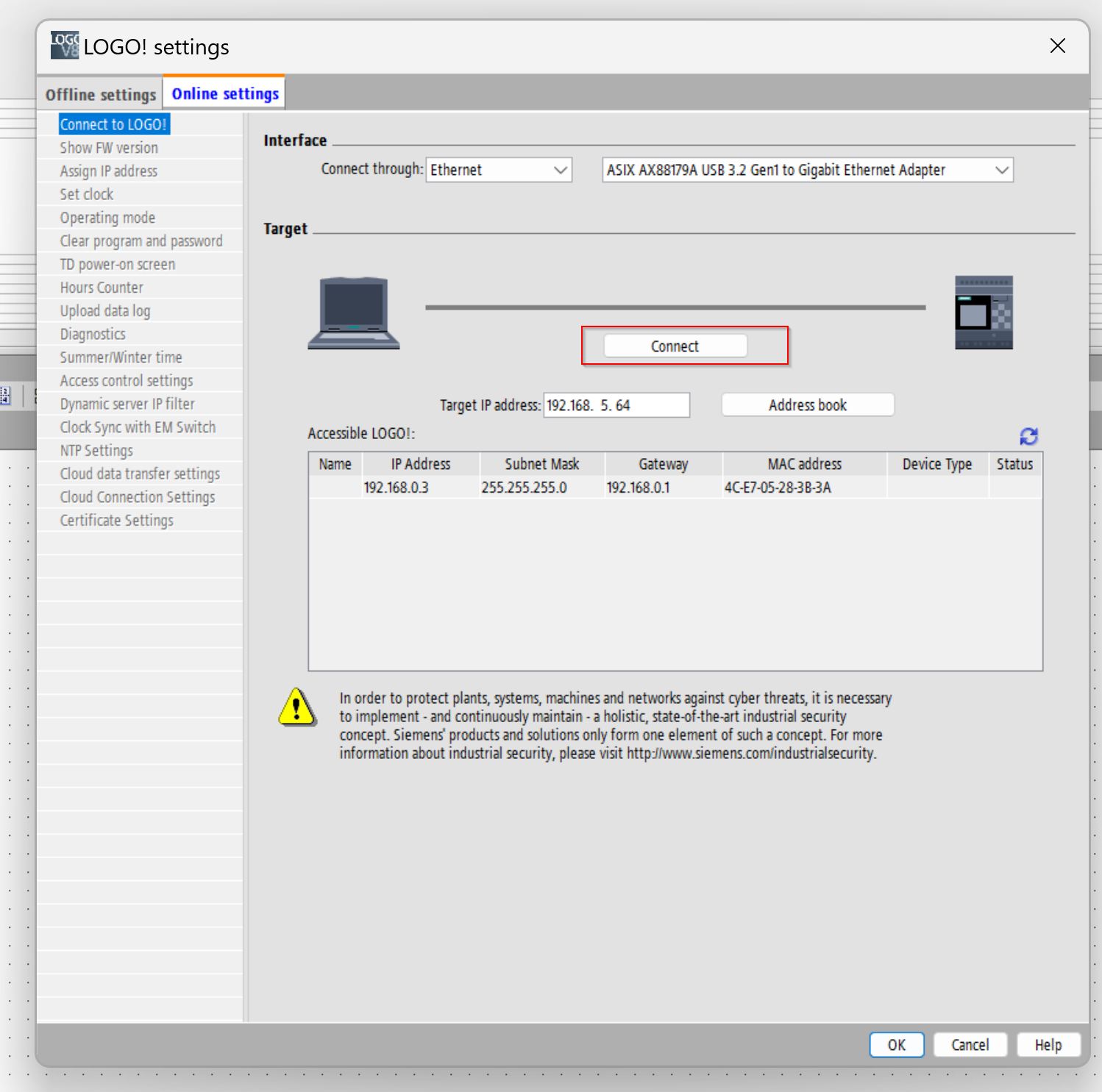
Task: Select Set clock option
Action: pyautogui.click(x=87, y=194)
